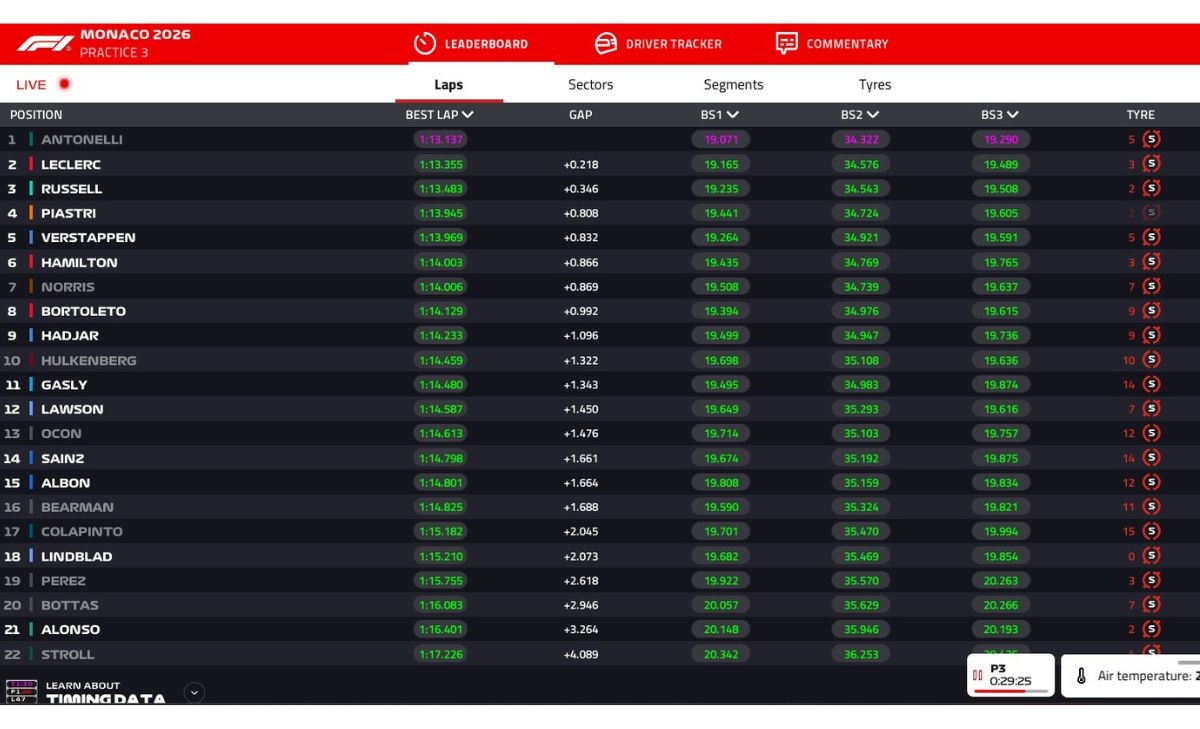
Task: Open the Leaderboard view
Action: click(x=470, y=44)
